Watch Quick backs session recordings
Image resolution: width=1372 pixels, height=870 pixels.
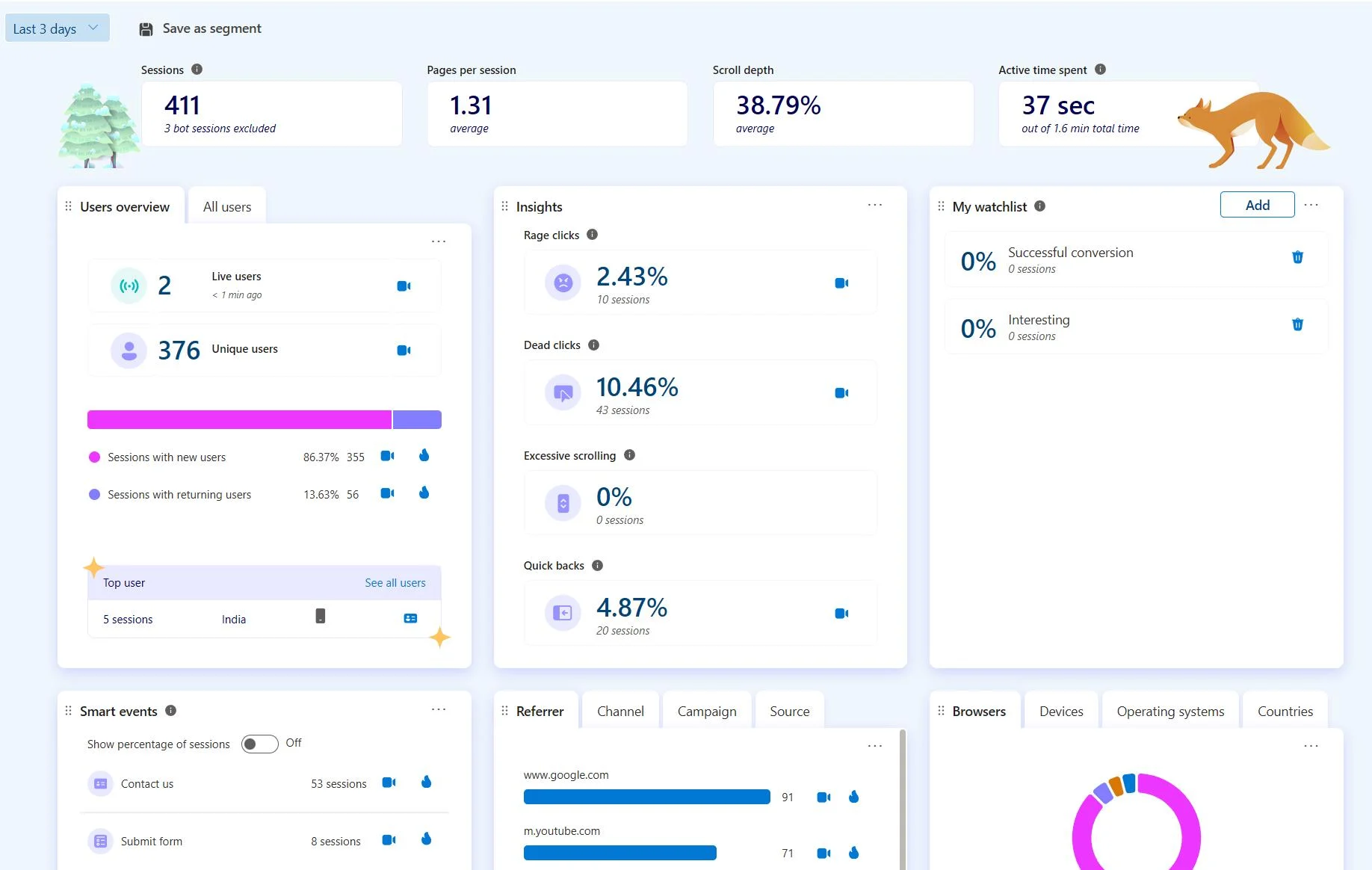pyautogui.click(x=841, y=614)
